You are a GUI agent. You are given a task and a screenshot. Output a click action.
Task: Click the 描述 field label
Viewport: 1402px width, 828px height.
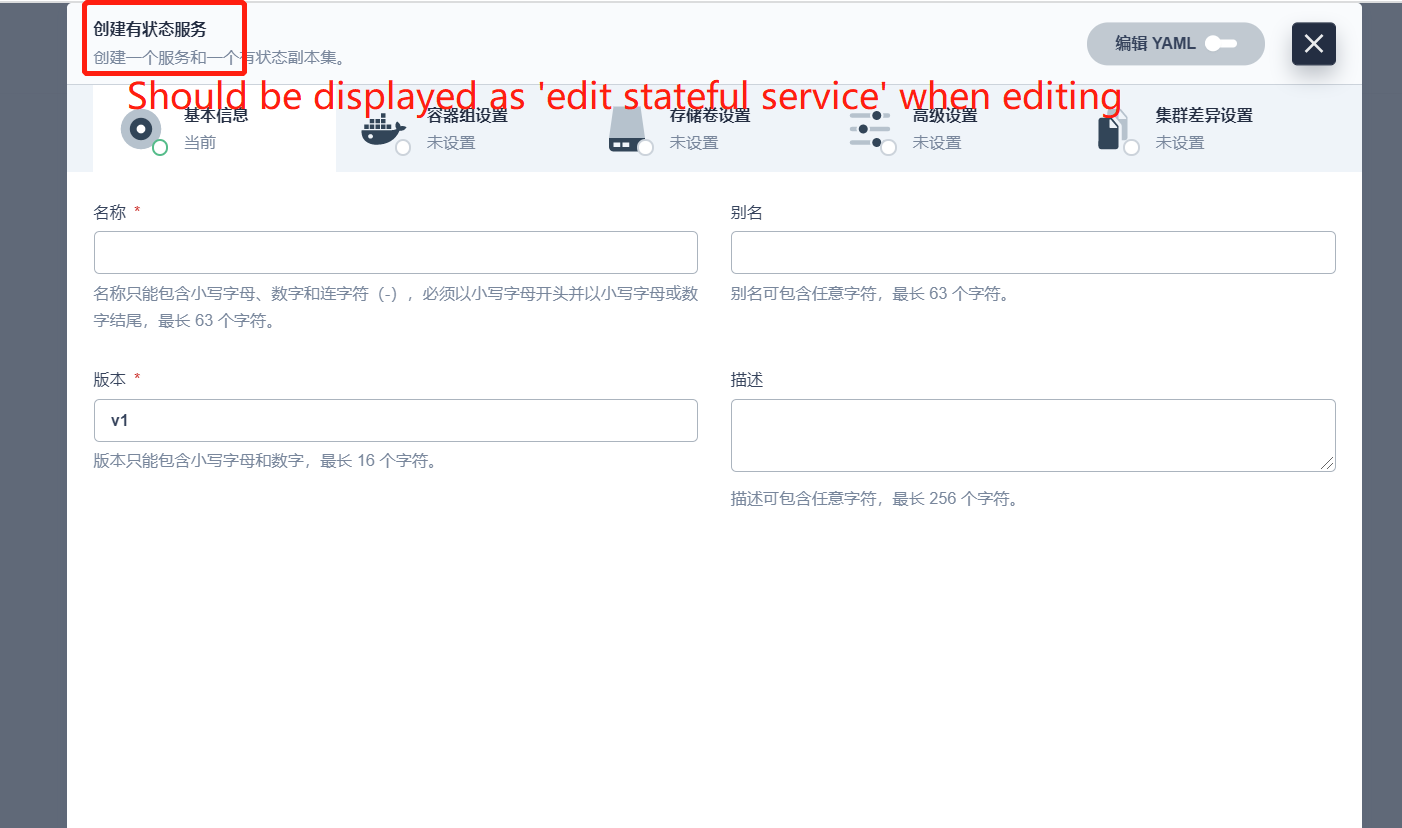click(x=747, y=381)
